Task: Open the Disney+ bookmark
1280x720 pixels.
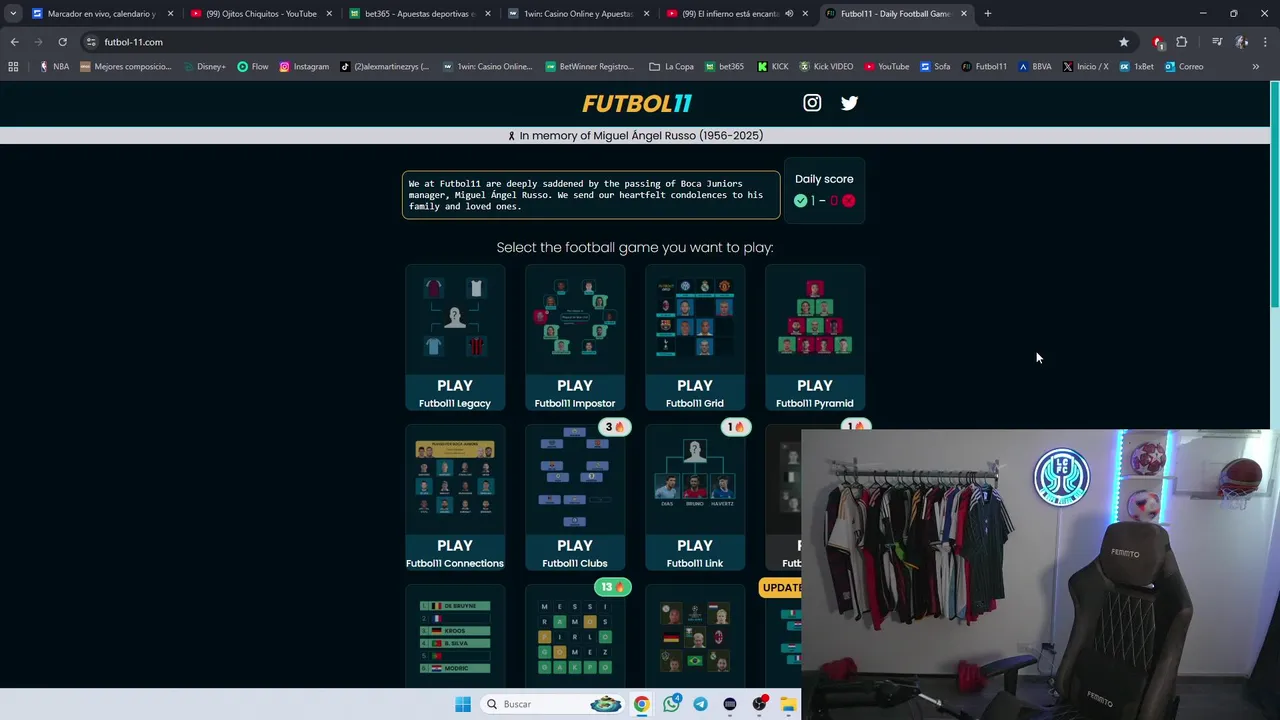Action: (205, 67)
